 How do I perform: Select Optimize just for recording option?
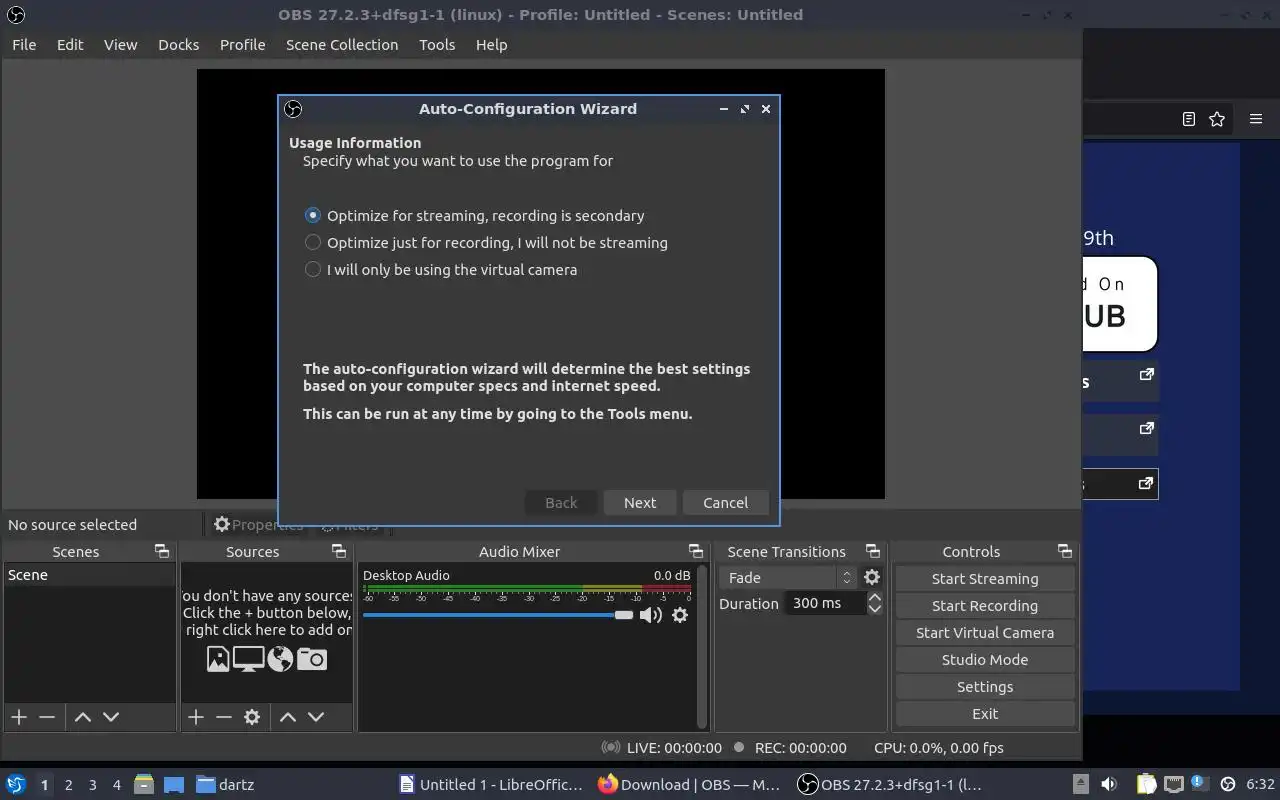tap(486, 242)
